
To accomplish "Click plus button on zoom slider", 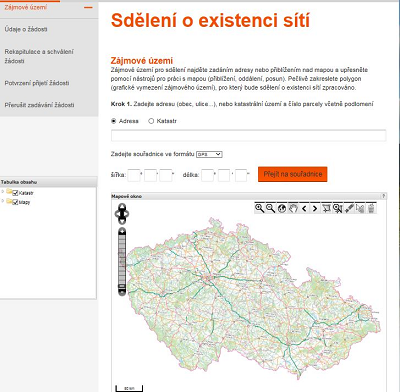I will pos(122,231).
